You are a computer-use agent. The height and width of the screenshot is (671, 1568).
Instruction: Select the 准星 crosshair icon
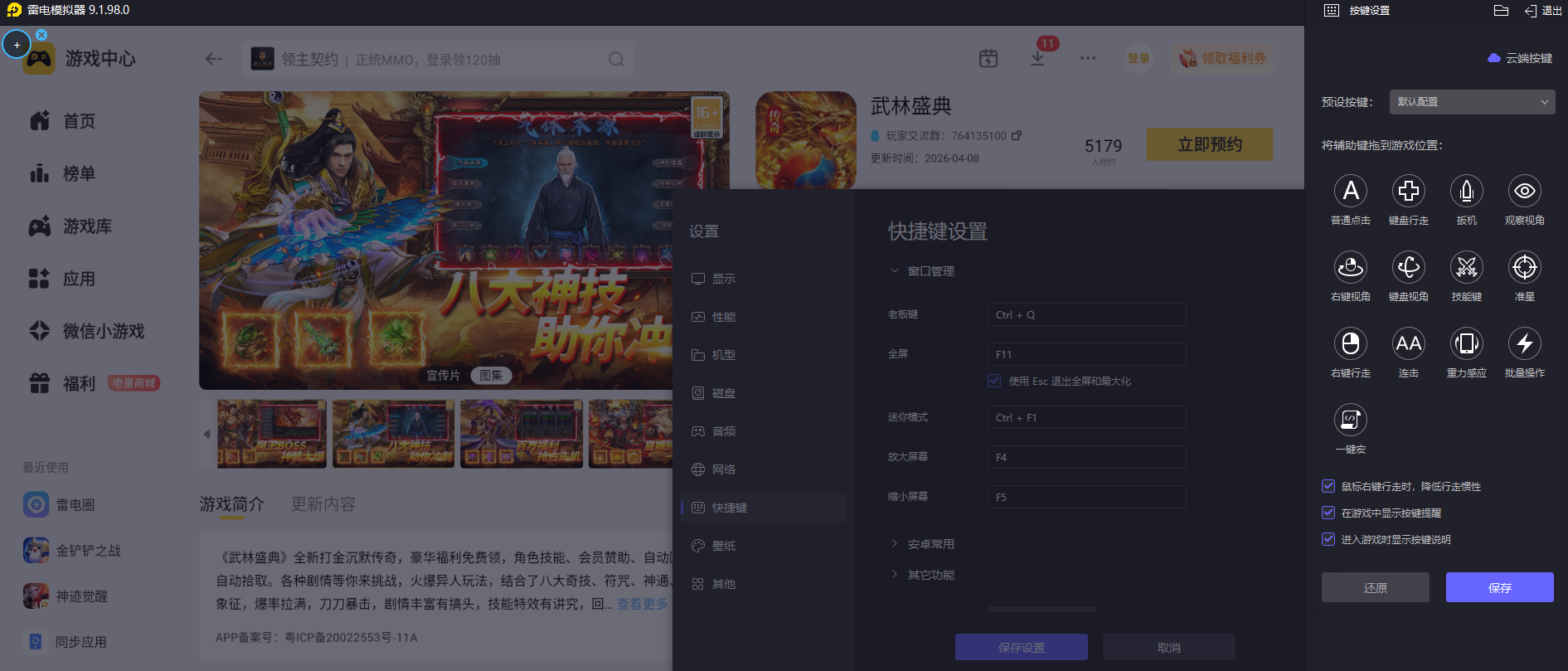(x=1525, y=267)
